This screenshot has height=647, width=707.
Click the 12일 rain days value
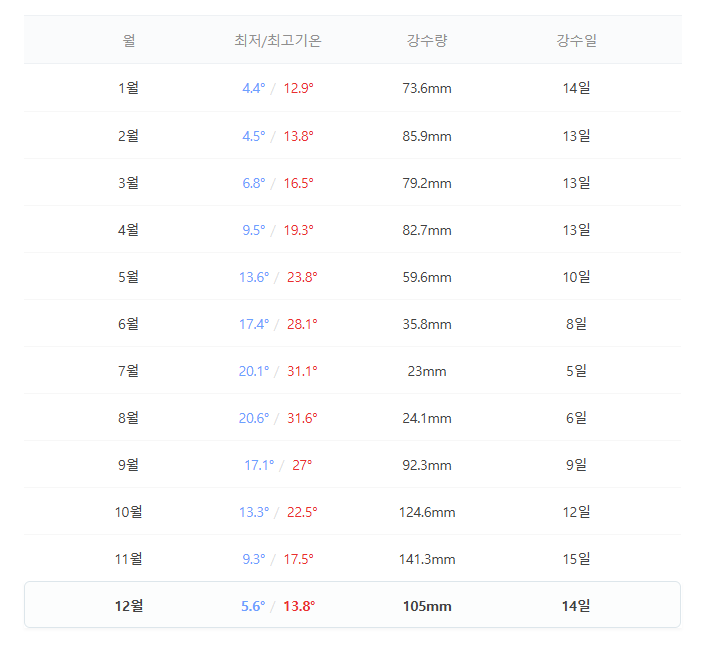[x=576, y=512]
